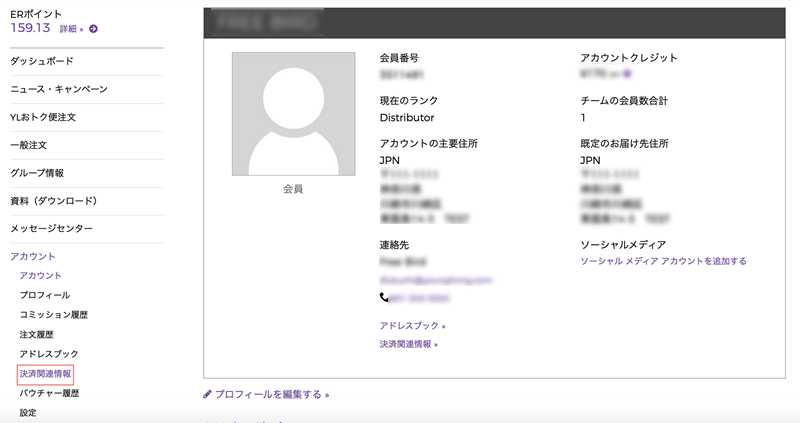Open グループ情報 in the sidebar
800x423 pixels.
(37, 173)
